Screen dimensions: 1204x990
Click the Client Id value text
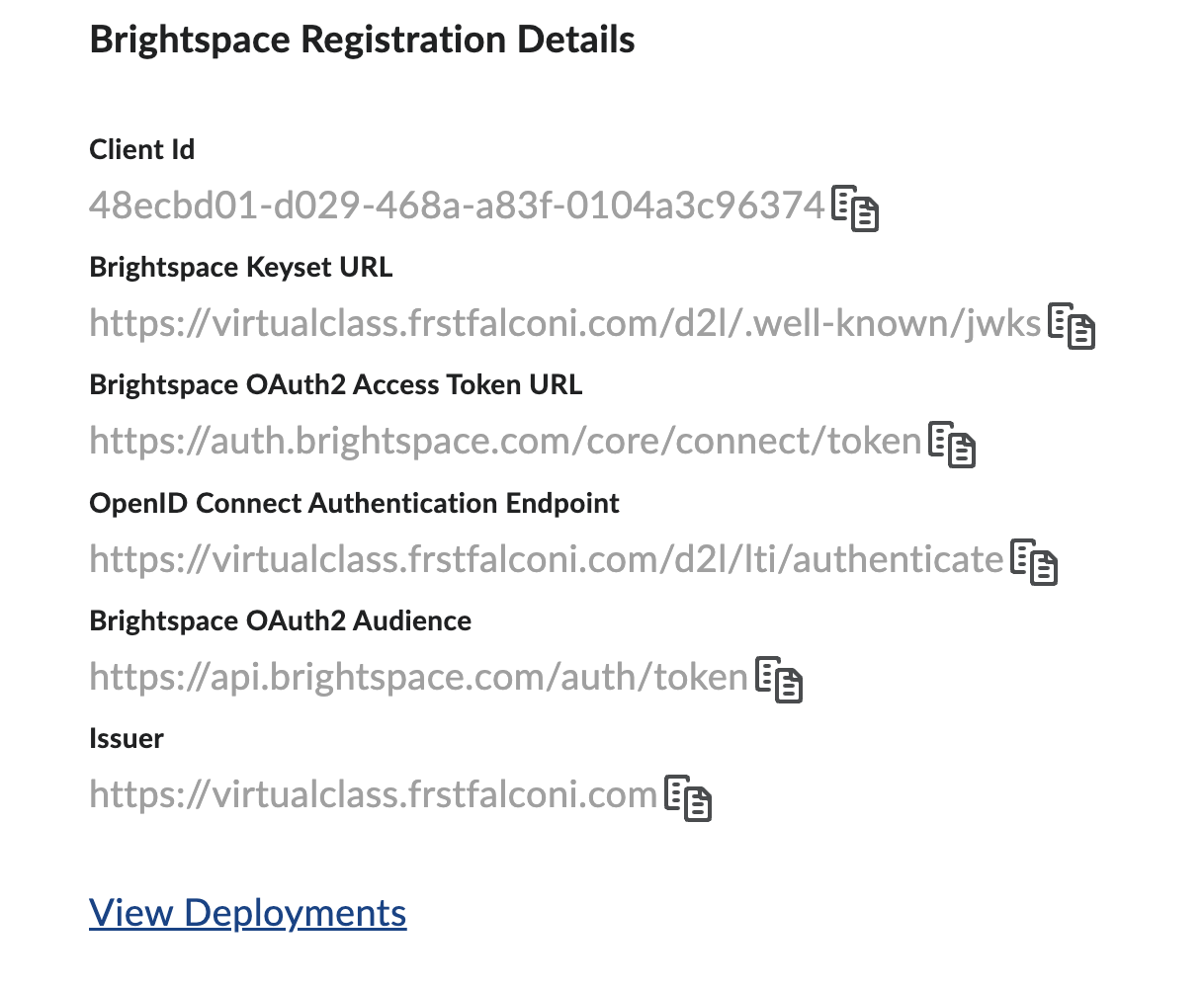pyautogui.click(x=457, y=206)
